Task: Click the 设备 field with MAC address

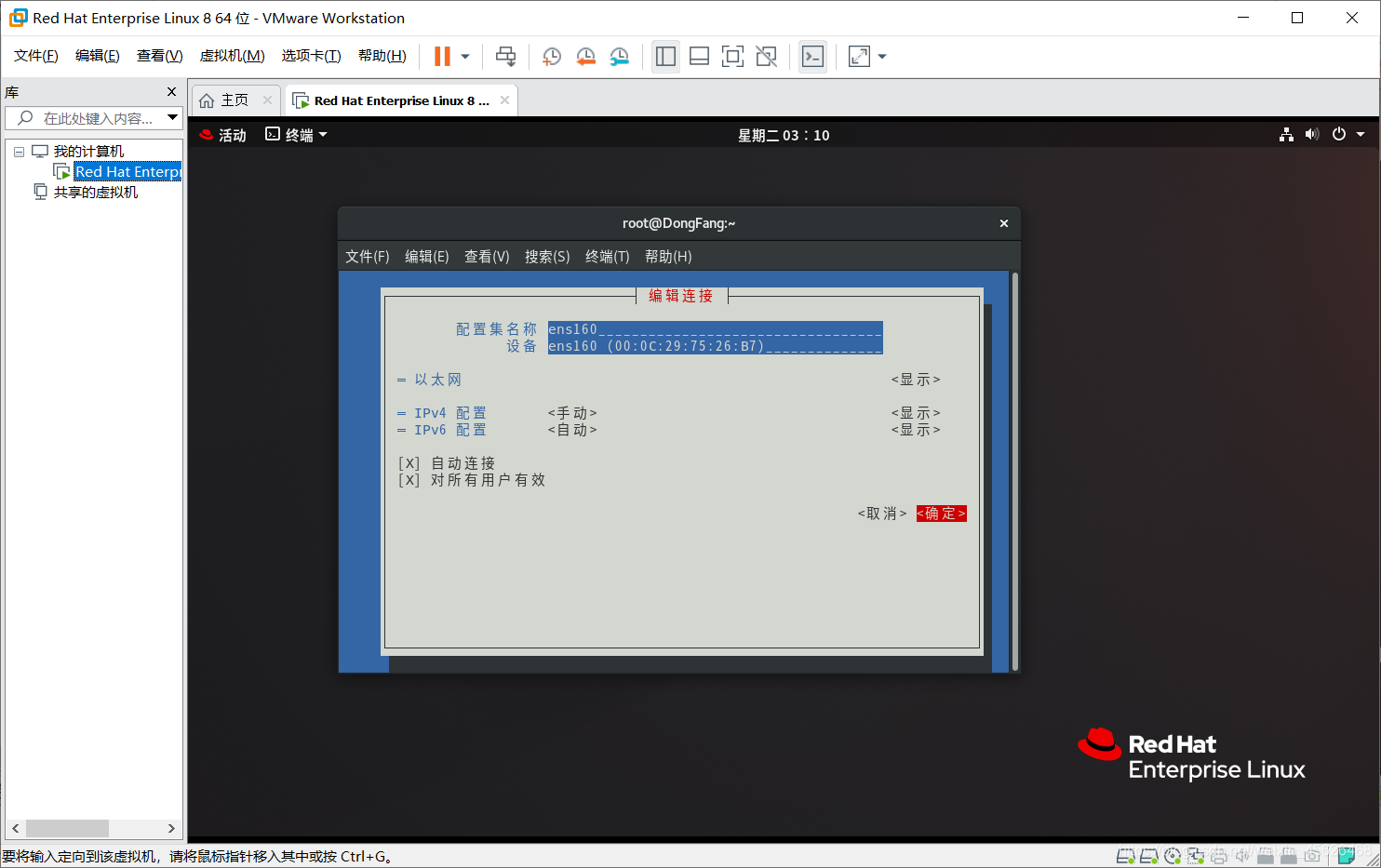Action: click(x=715, y=346)
